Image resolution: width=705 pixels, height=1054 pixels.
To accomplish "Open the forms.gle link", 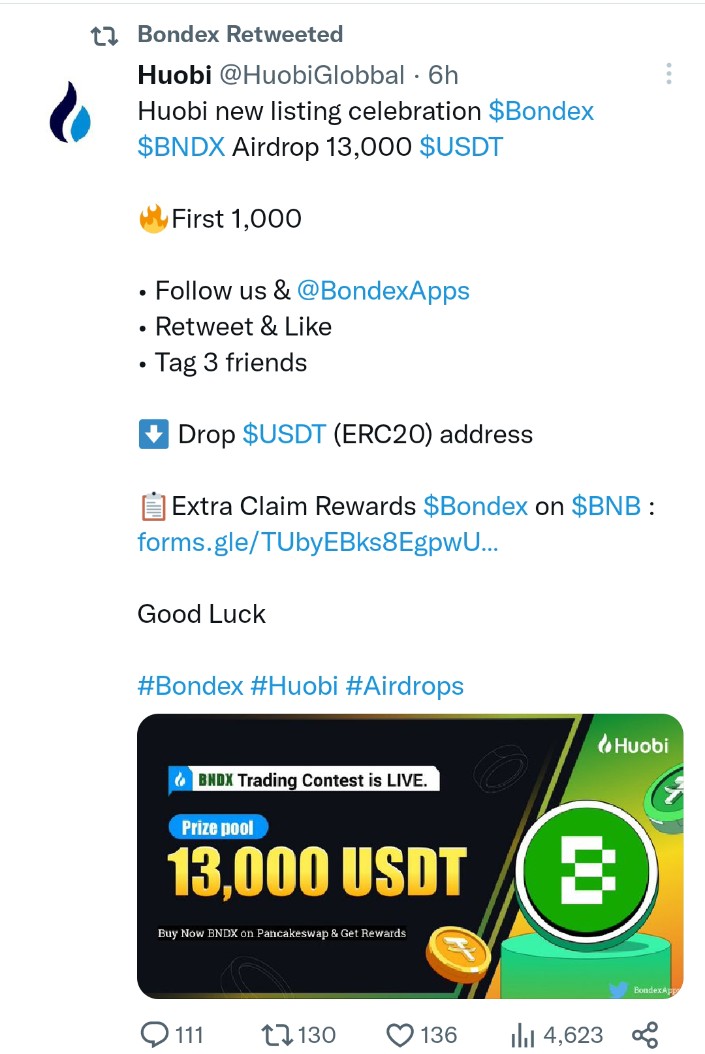I will [x=318, y=542].
